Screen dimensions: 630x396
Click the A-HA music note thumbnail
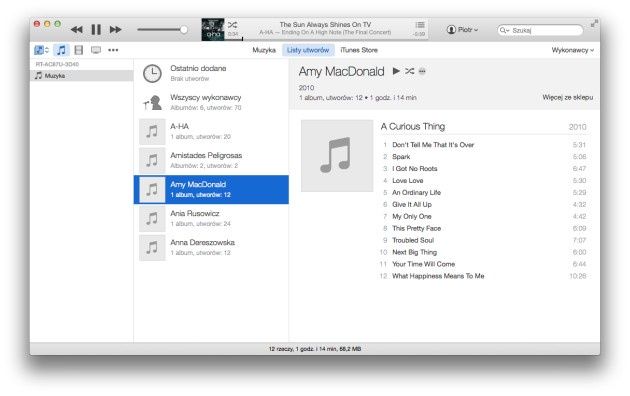tap(152, 131)
